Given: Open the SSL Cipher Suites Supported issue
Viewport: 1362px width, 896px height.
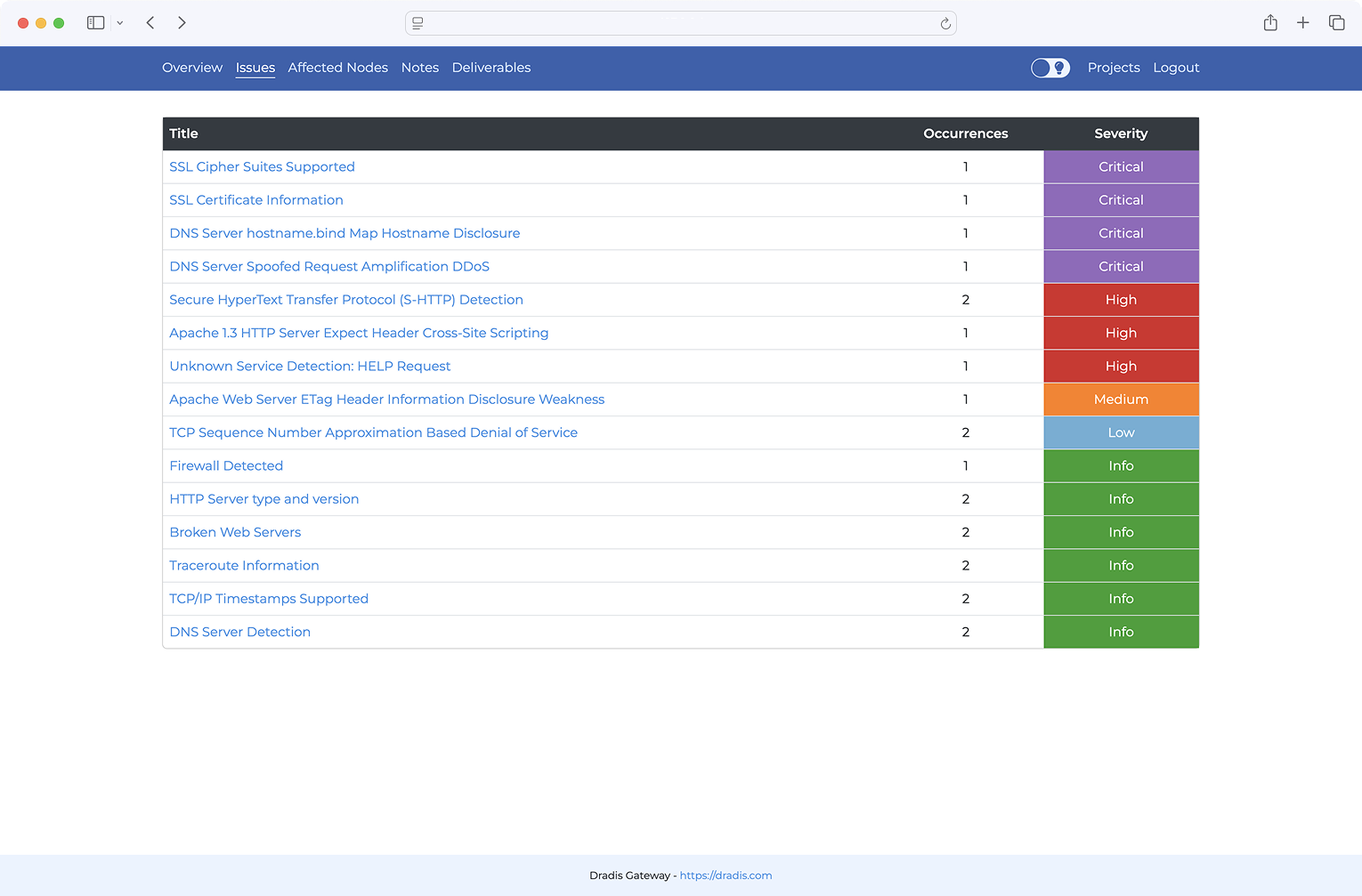Looking at the screenshot, I should click(262, 166).
